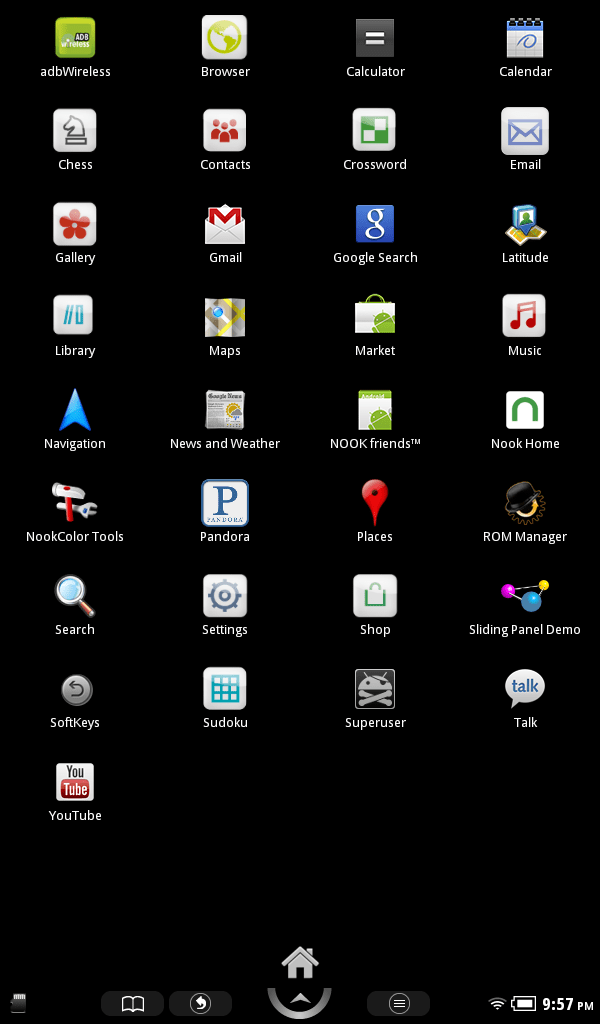This screenshot has height=1024, width=600.
Task: Tap the back button in status bar
Action: 200,1003
